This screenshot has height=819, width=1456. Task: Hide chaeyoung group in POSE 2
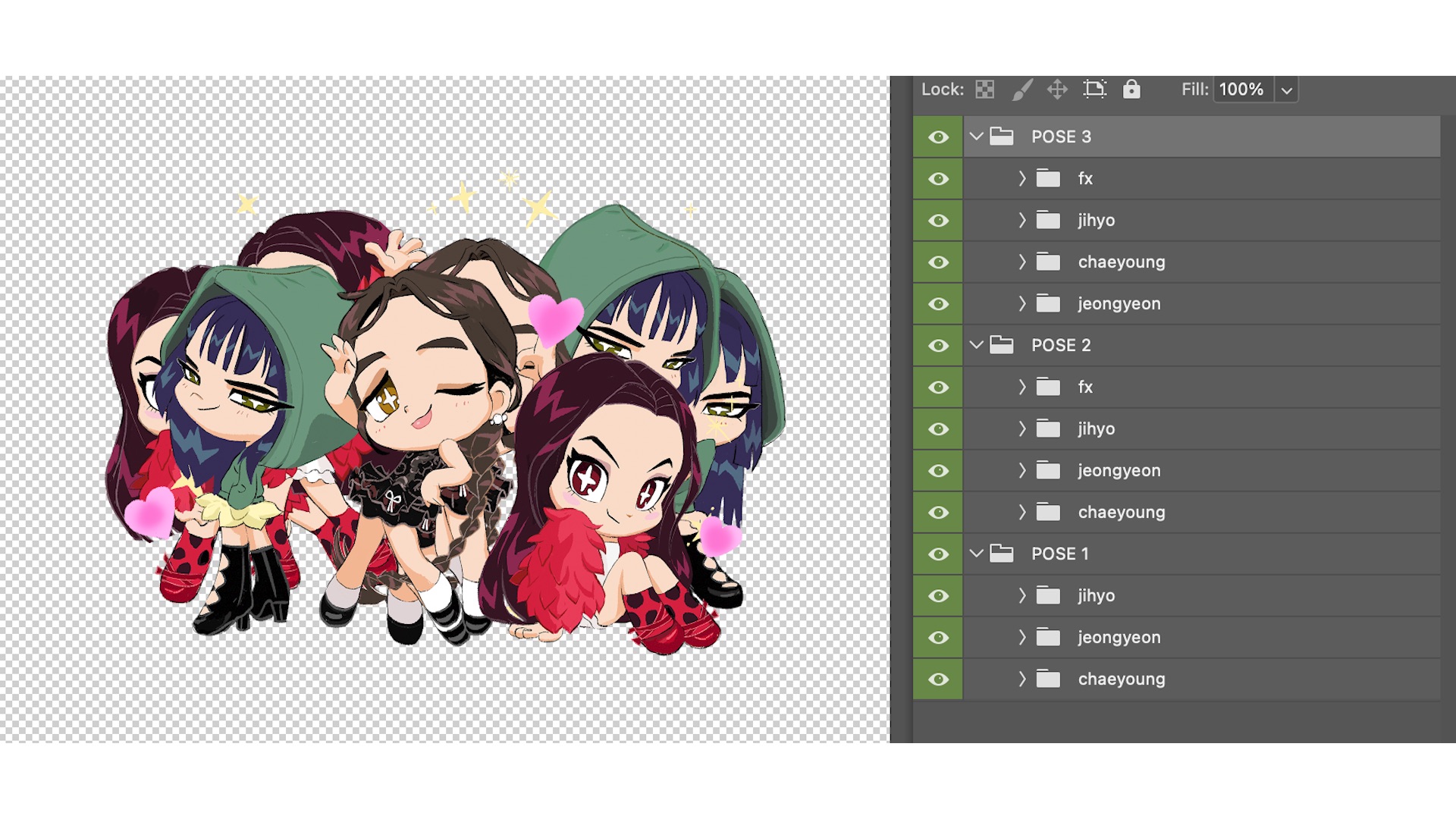[938, 512]
